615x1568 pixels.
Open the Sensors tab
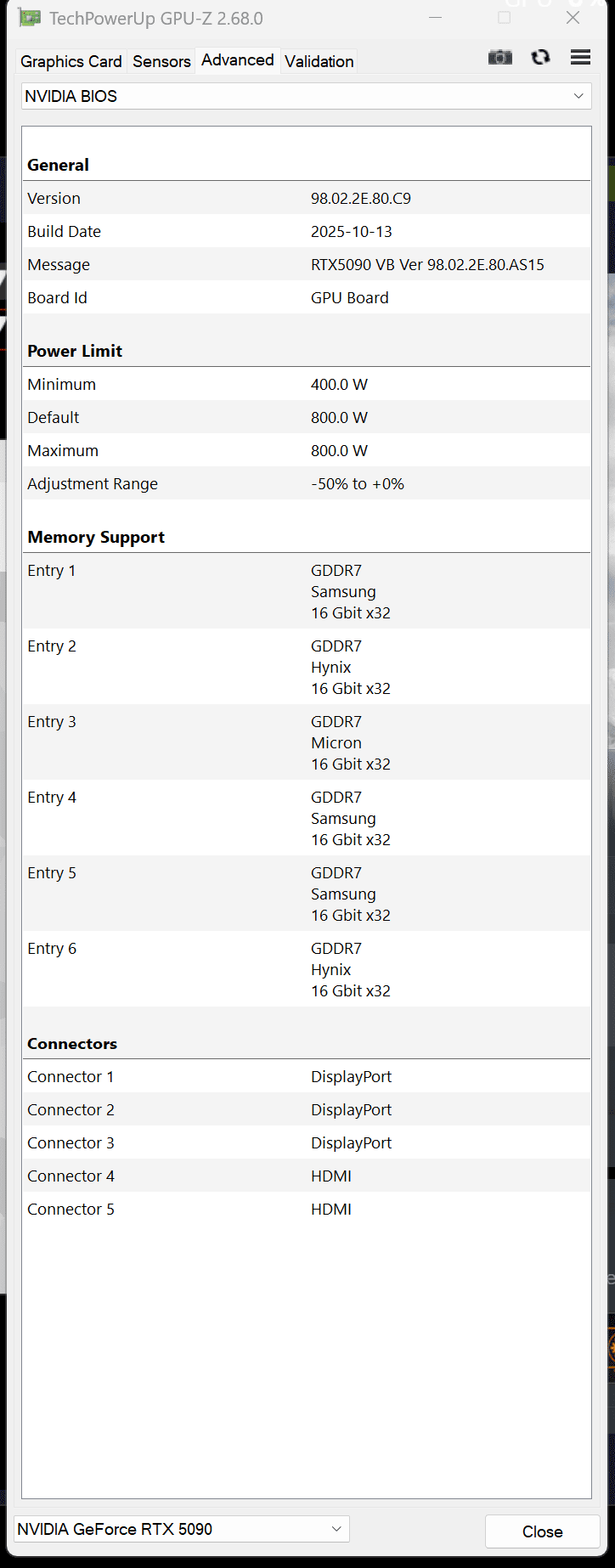pyautogui.click(x=161, y=61)
